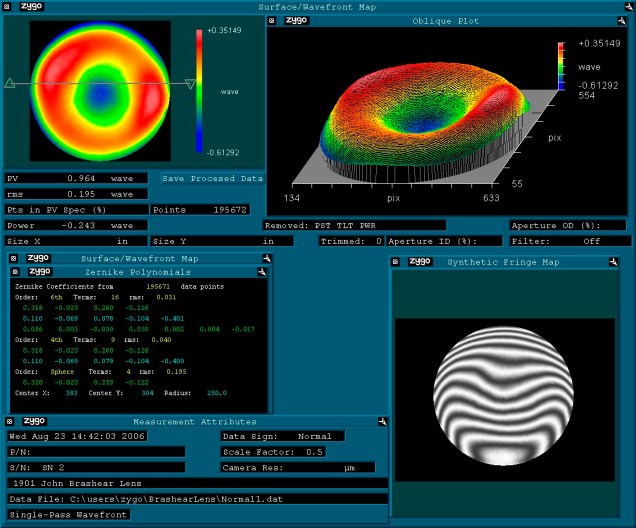Pin the Oblique Plot window
Screen dimensions: 636x528
[x=626, y=20]
